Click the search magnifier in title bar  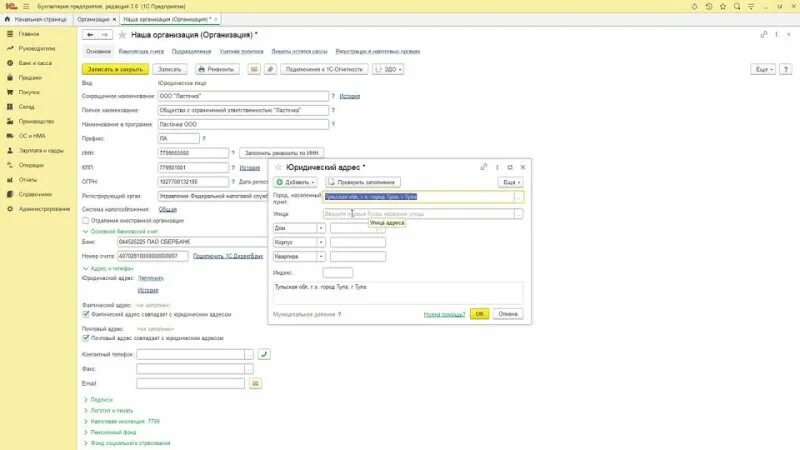tap(737, 7)
